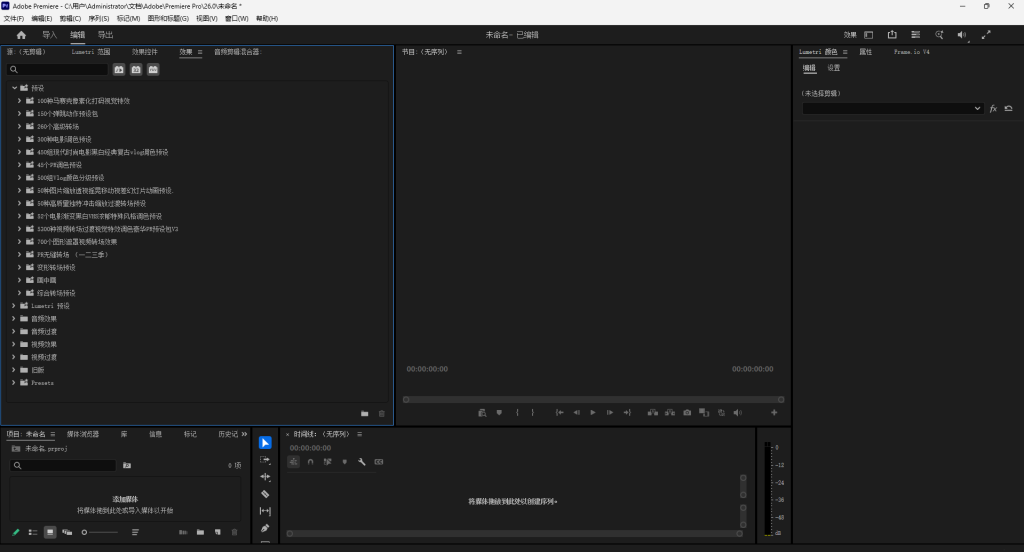Click the YUV Effects filter icon
Viewport: 1024px width, 552px height.
(x=153, y=69)
